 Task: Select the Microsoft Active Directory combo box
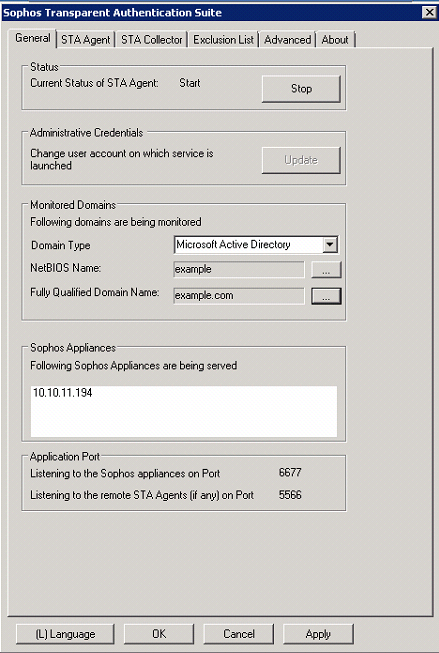tap(256, 244)
